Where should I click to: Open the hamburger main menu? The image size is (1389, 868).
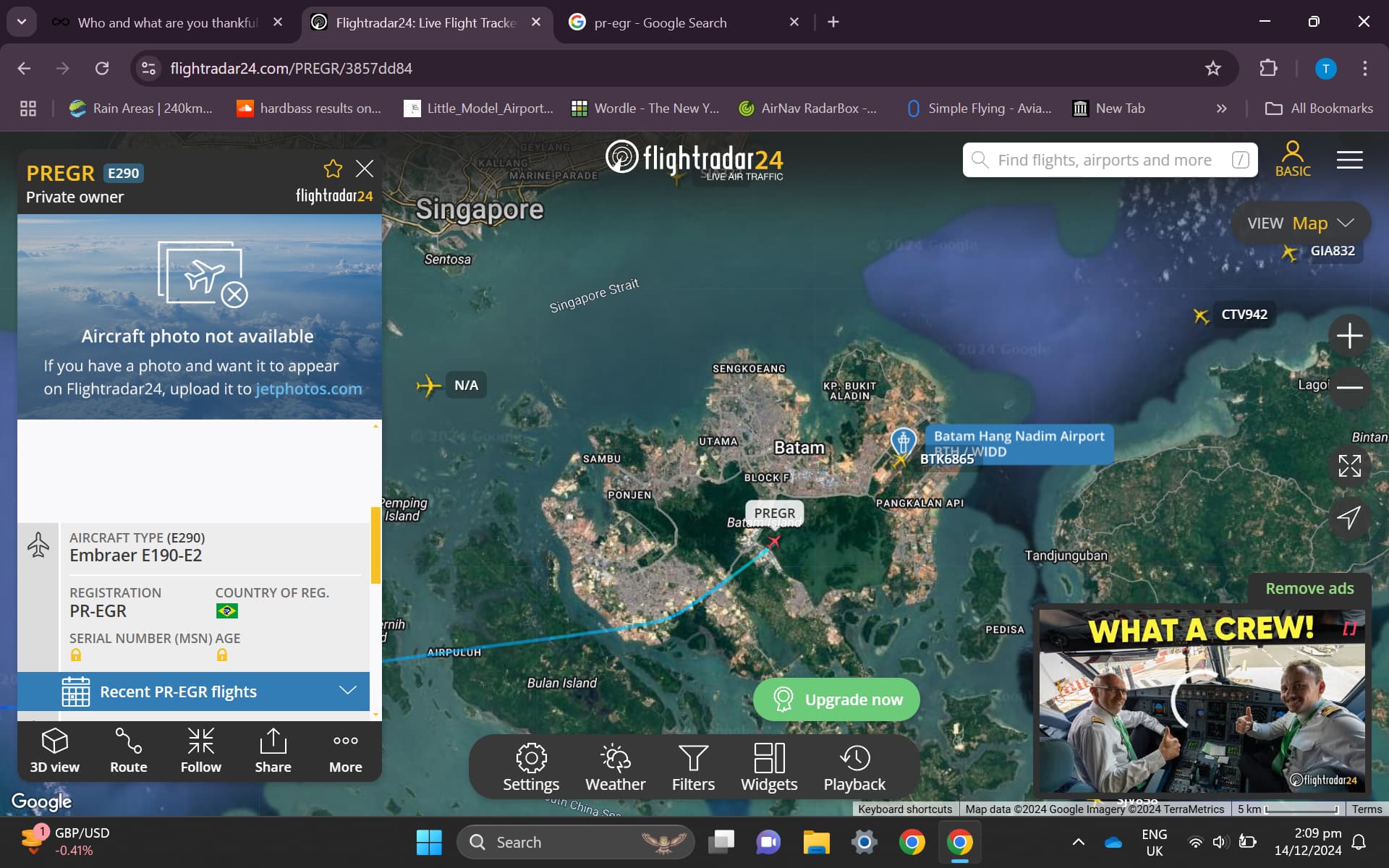[1349, 160]
